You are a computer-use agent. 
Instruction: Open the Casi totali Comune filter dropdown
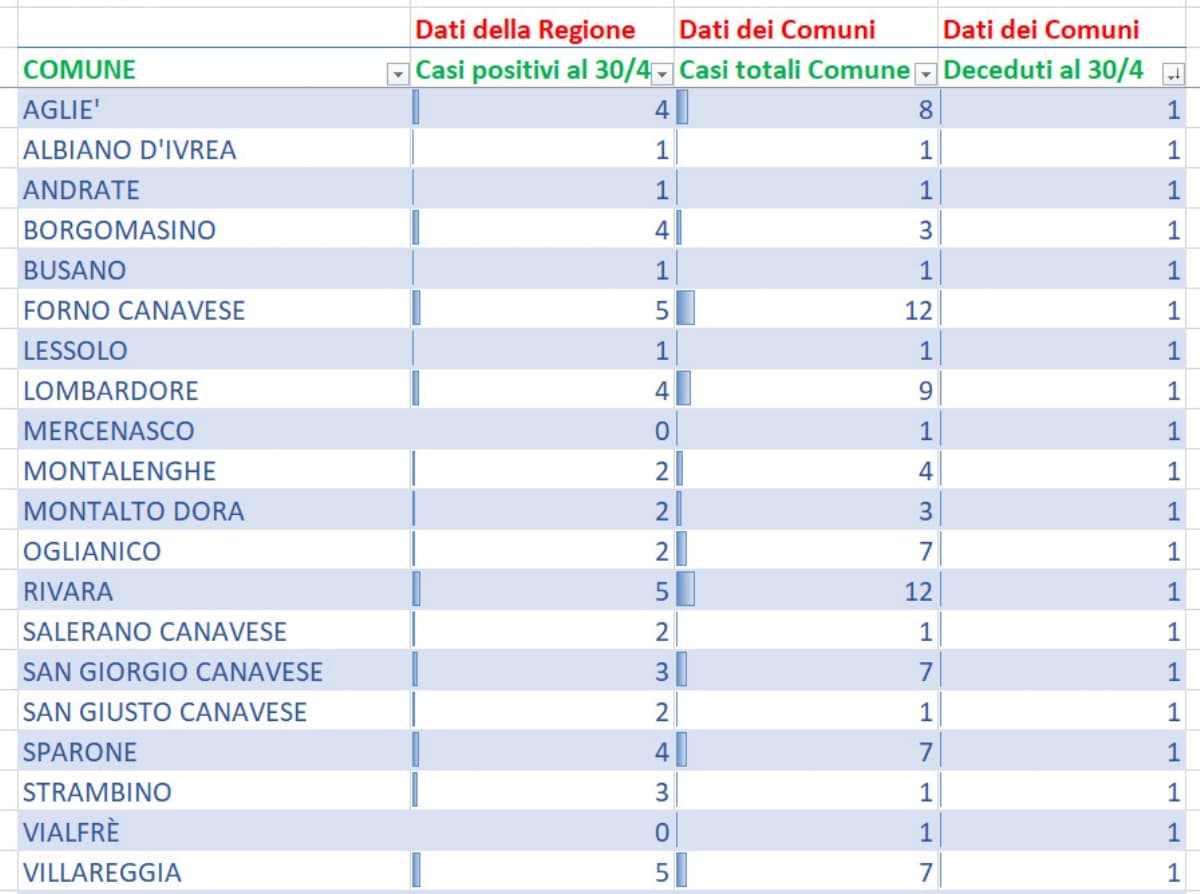[x=926, y=73]
